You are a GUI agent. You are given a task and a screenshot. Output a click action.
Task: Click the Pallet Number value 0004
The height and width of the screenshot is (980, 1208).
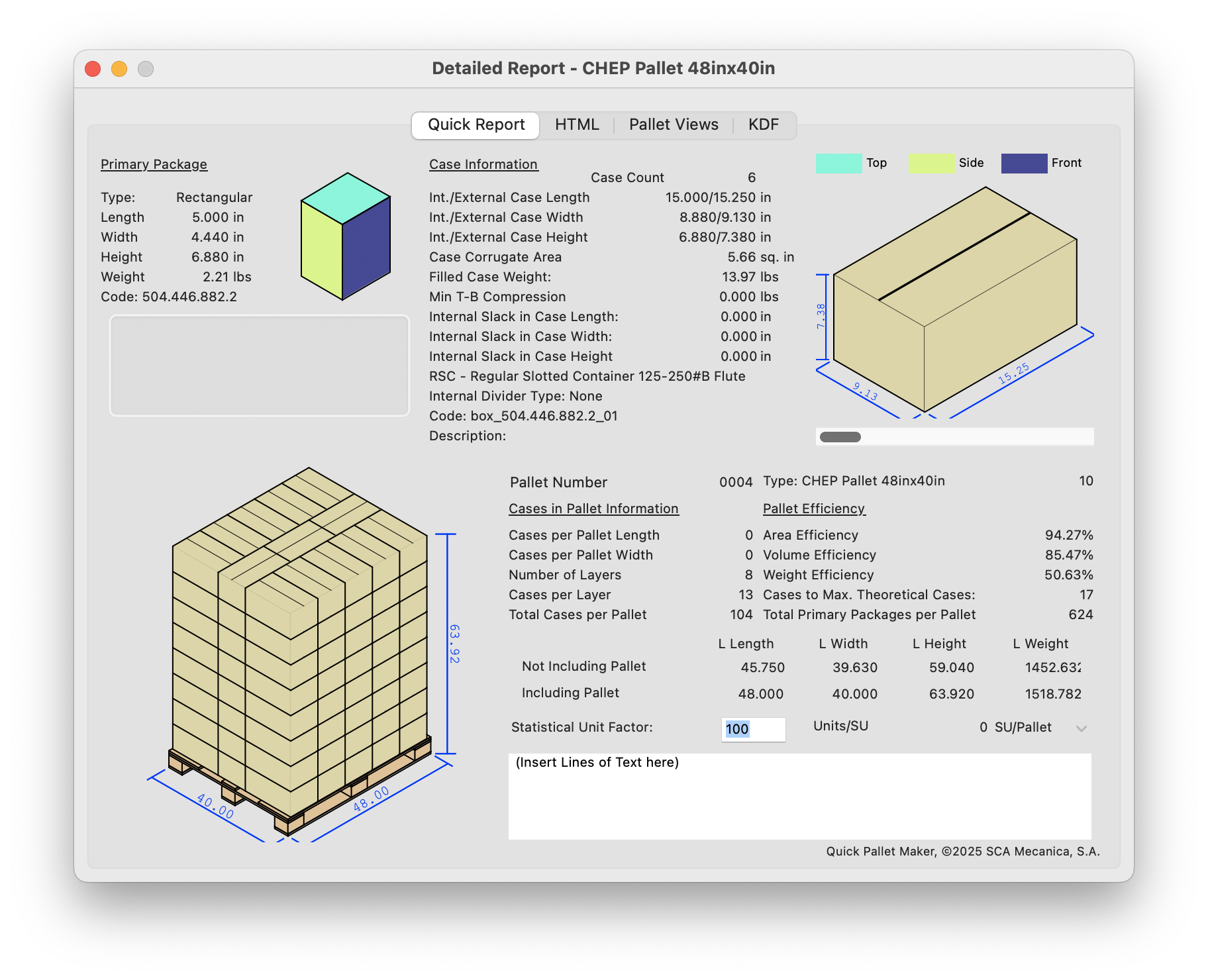pyautogui.click(x=736, y=482)
